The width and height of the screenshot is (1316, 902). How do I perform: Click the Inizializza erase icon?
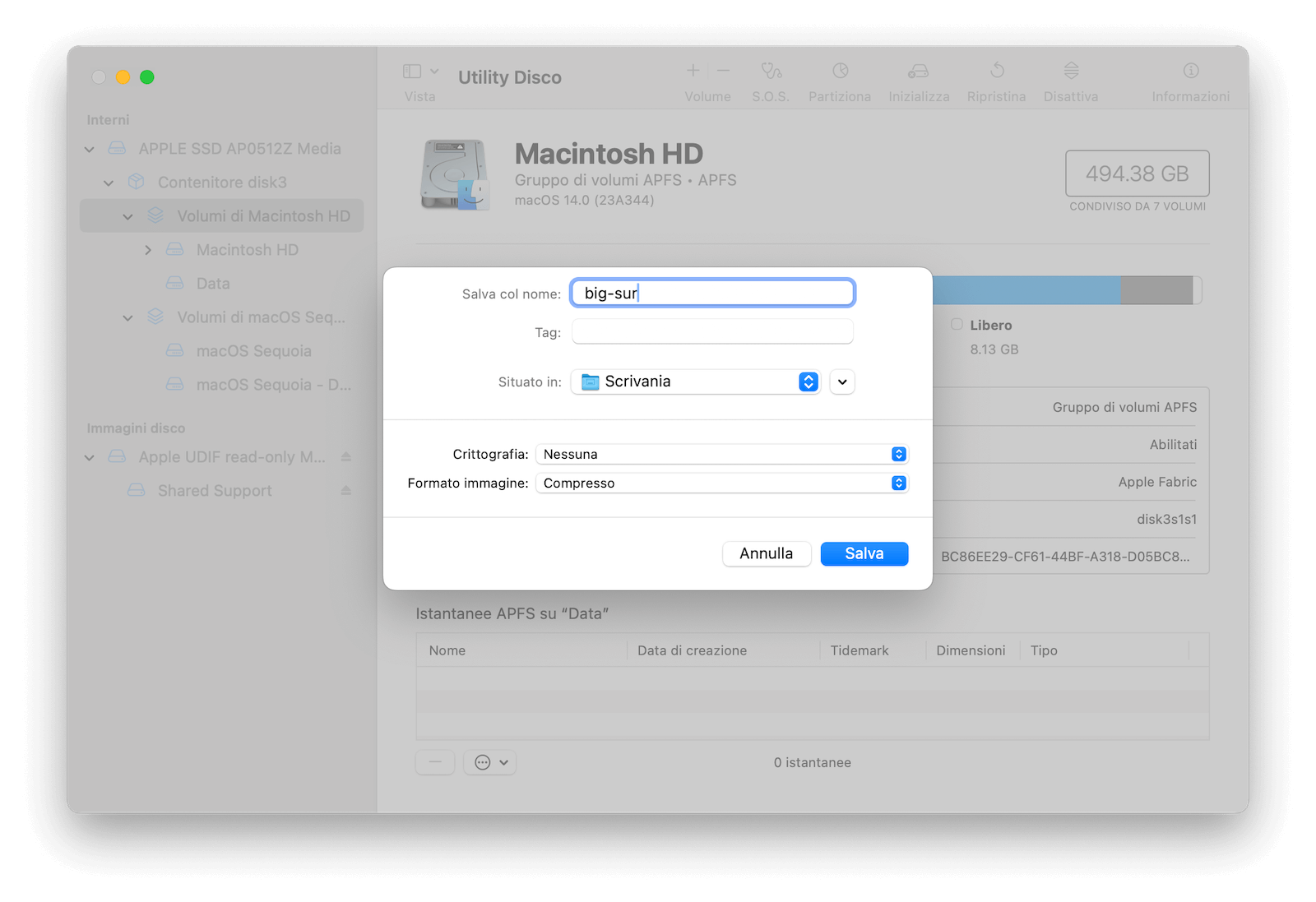919,71
